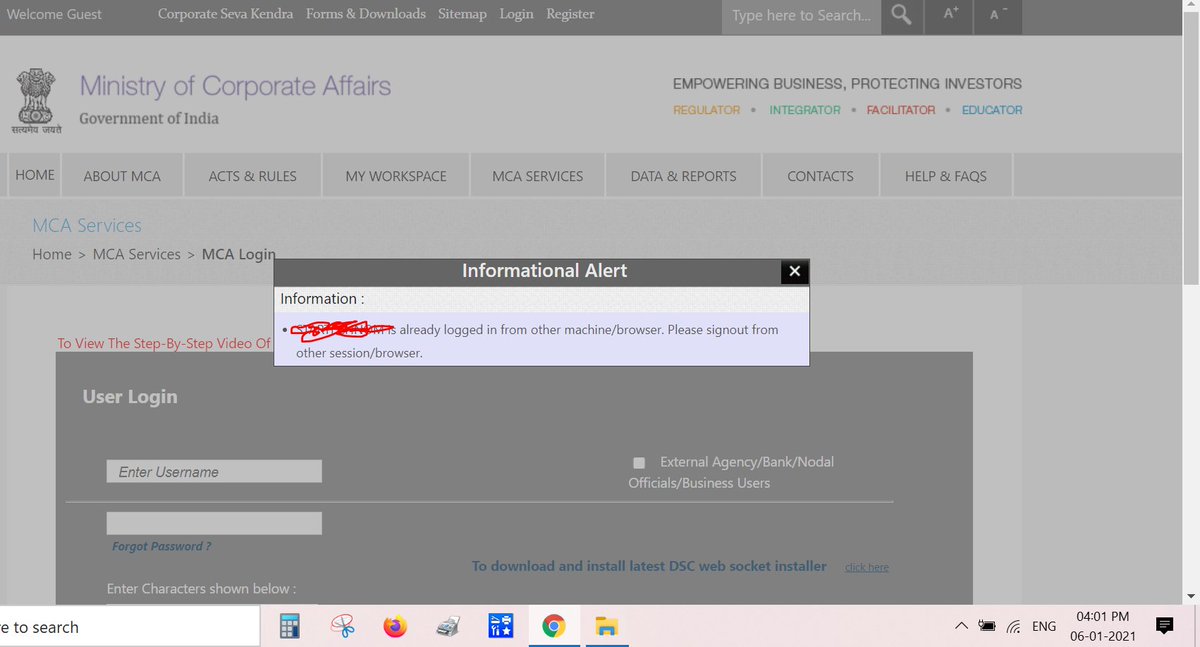Focus the Type here to Search box

click(x=802, y=15)
